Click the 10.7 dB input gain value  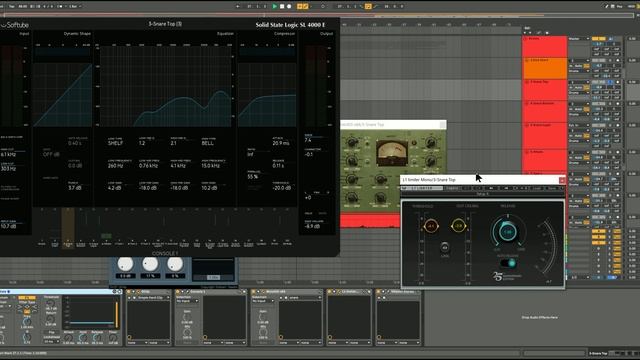9,226
